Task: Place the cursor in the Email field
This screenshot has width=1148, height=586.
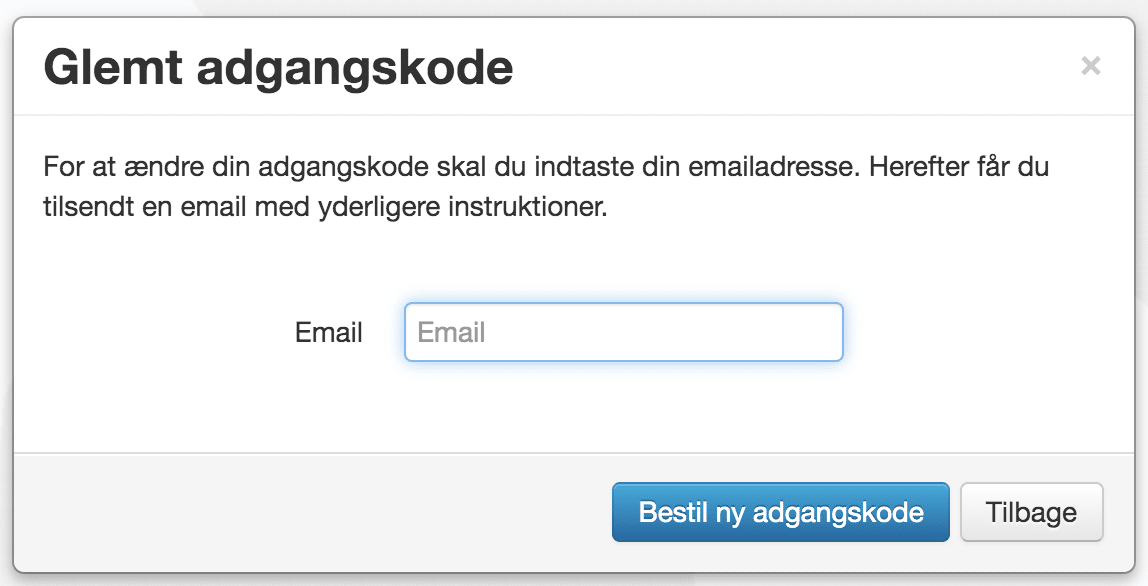Action: pos(624,332)
